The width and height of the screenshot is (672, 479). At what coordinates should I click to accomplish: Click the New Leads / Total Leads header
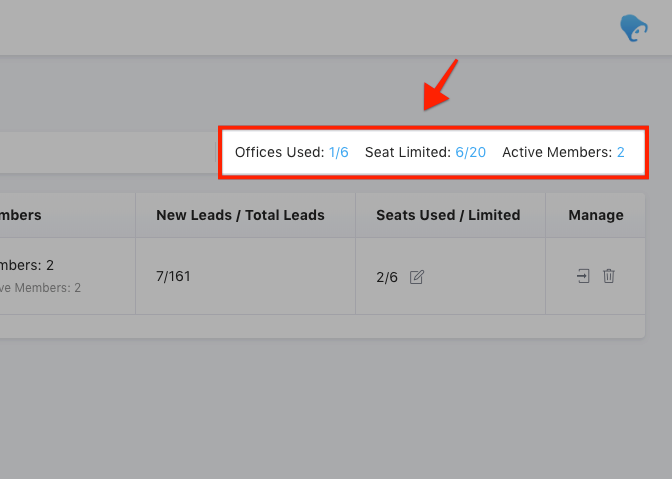click(x=240, y=215)
